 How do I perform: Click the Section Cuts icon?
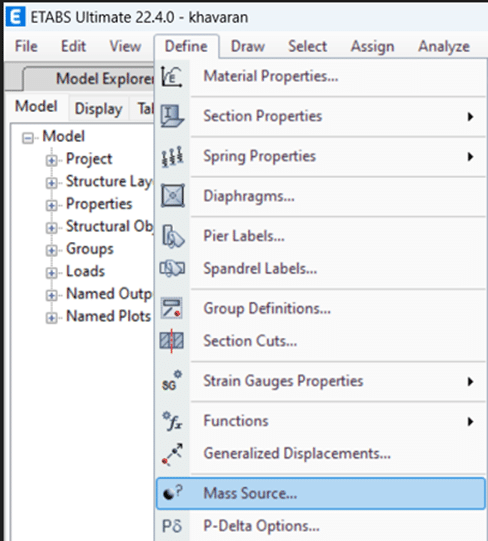(x=172, y=341)
